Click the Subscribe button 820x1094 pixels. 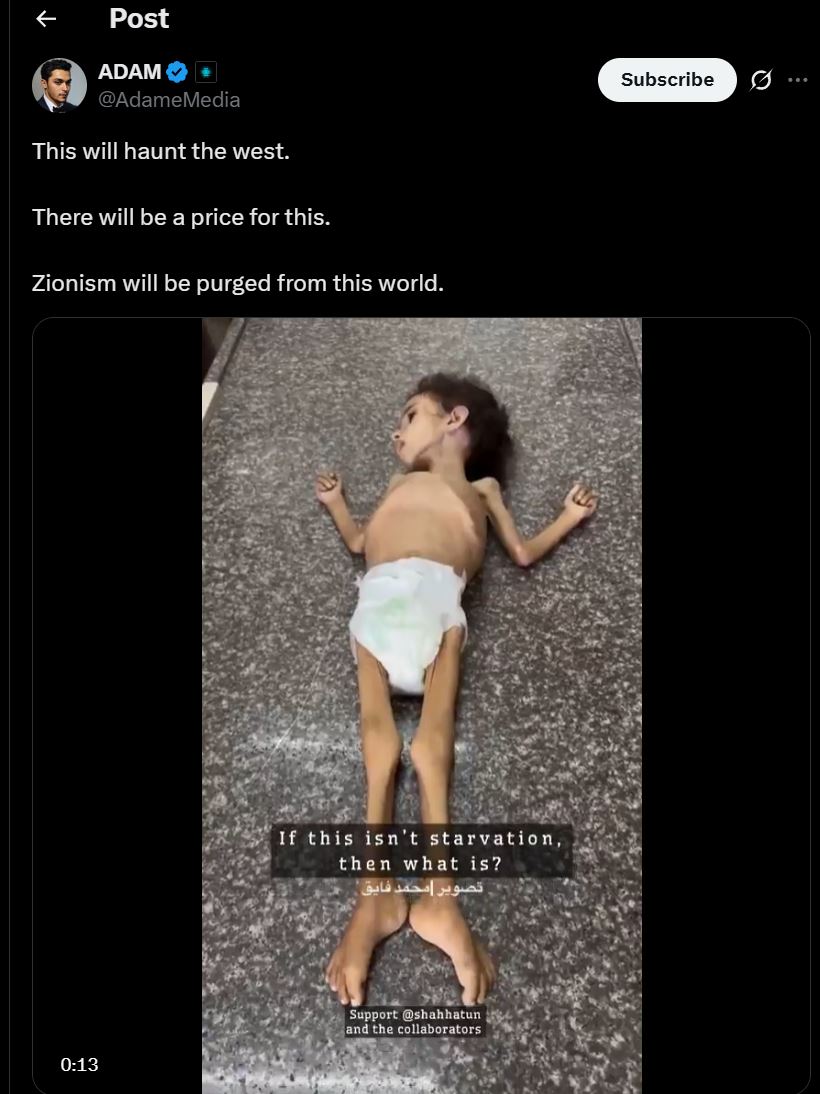pyautogui.click(x=666, y=80)
